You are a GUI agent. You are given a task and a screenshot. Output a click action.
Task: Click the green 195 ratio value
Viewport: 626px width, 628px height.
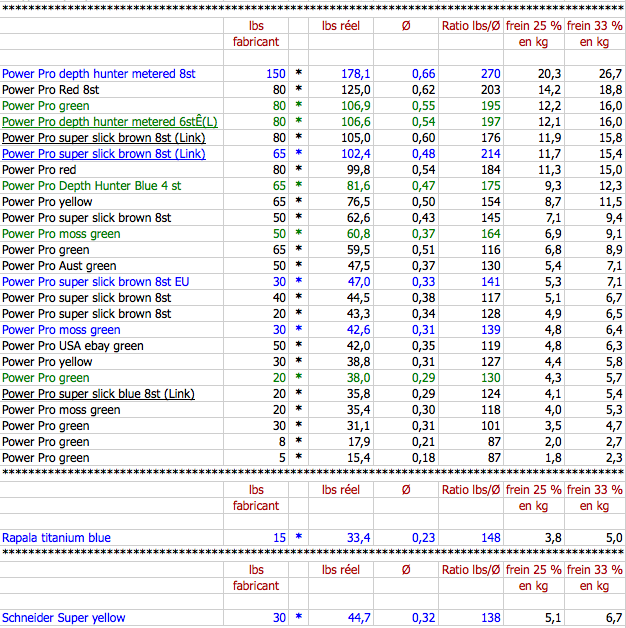tap(491, 106)
